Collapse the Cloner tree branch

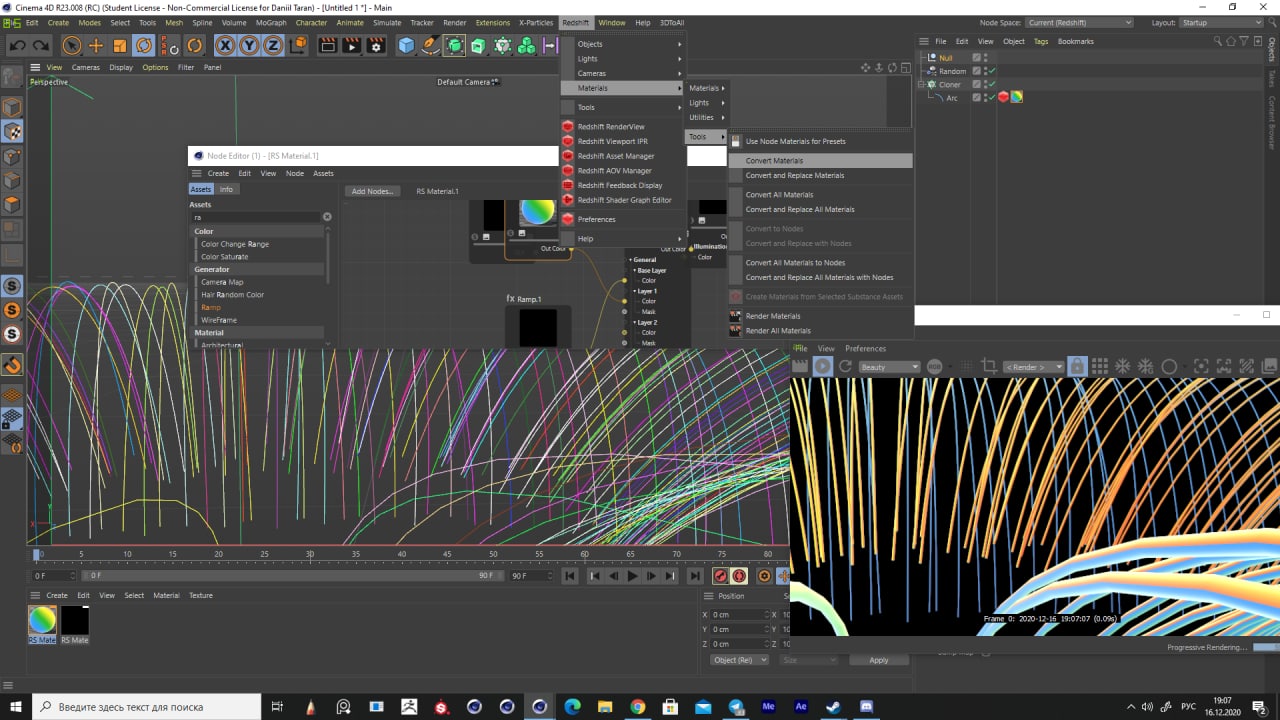tap(922, 84)
